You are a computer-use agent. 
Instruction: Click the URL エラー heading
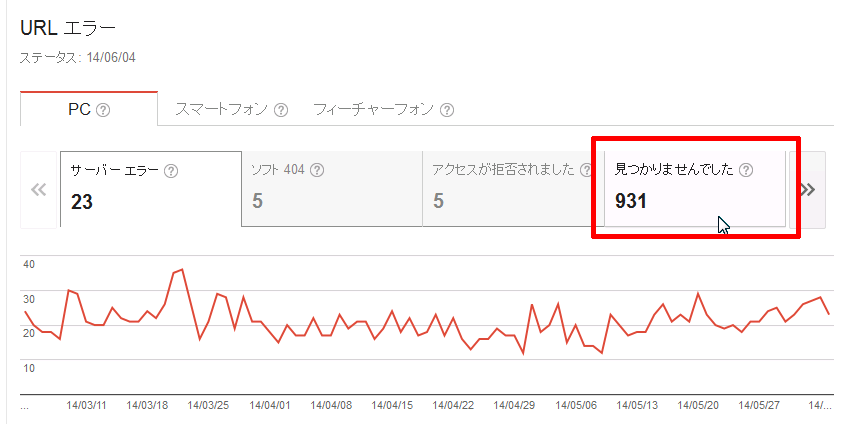[x=68, y=28]
